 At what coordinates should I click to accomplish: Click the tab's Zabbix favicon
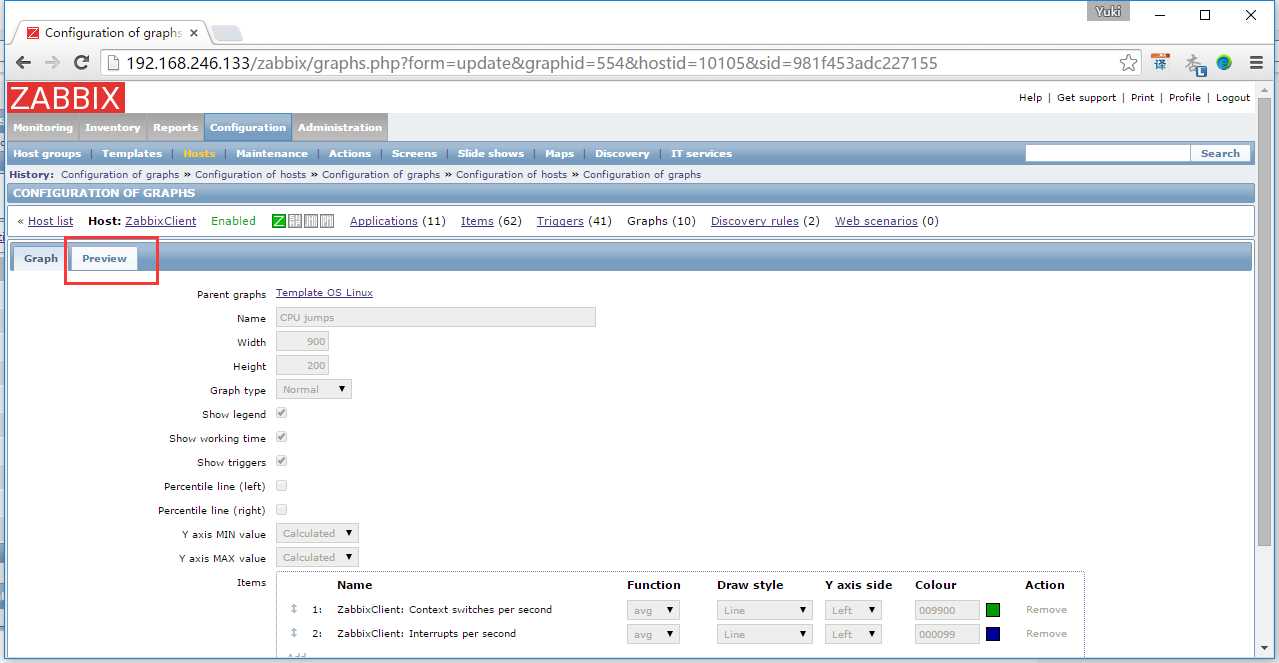(33, 33)
